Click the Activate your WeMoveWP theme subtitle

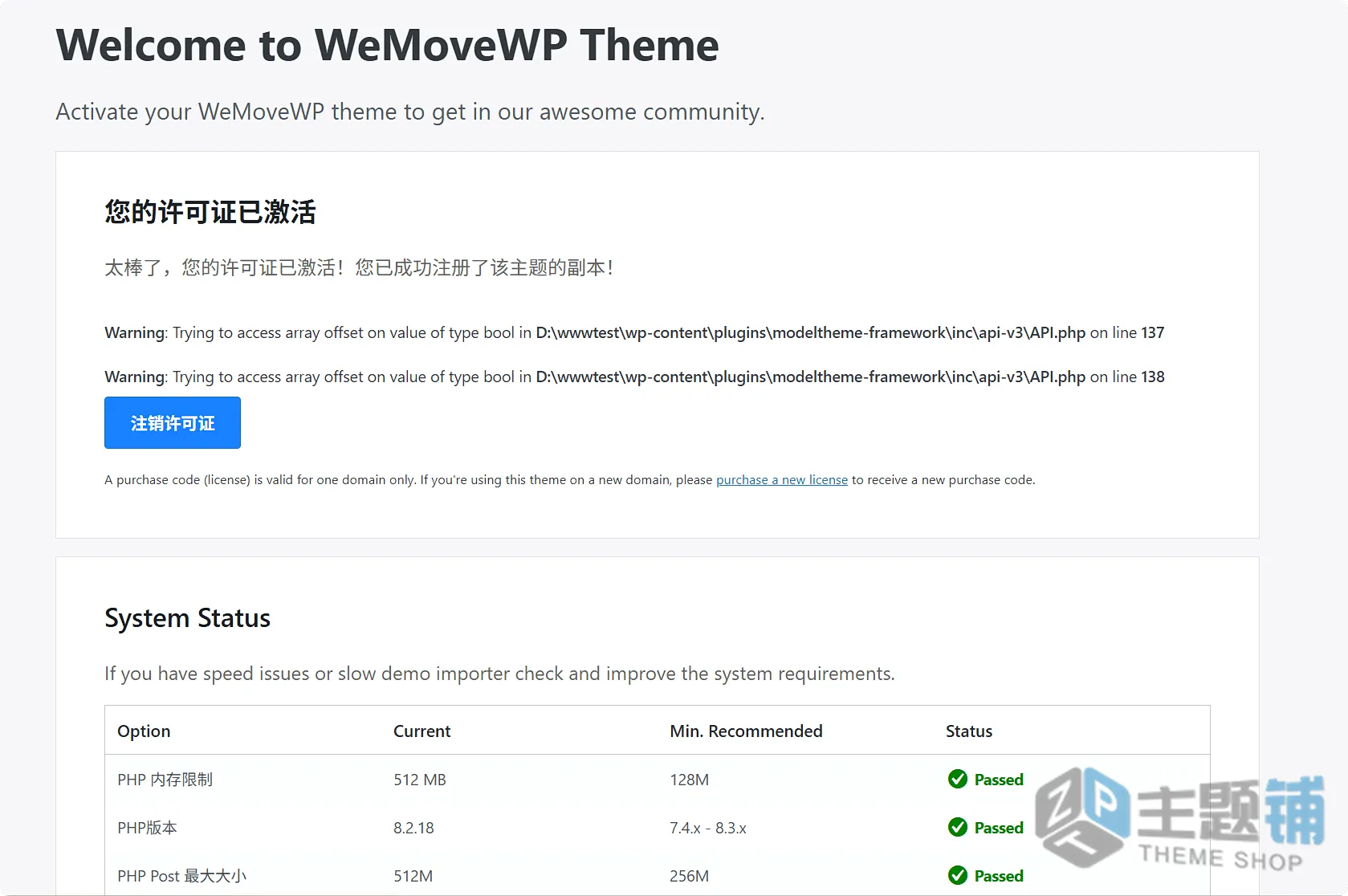point(410,112)
